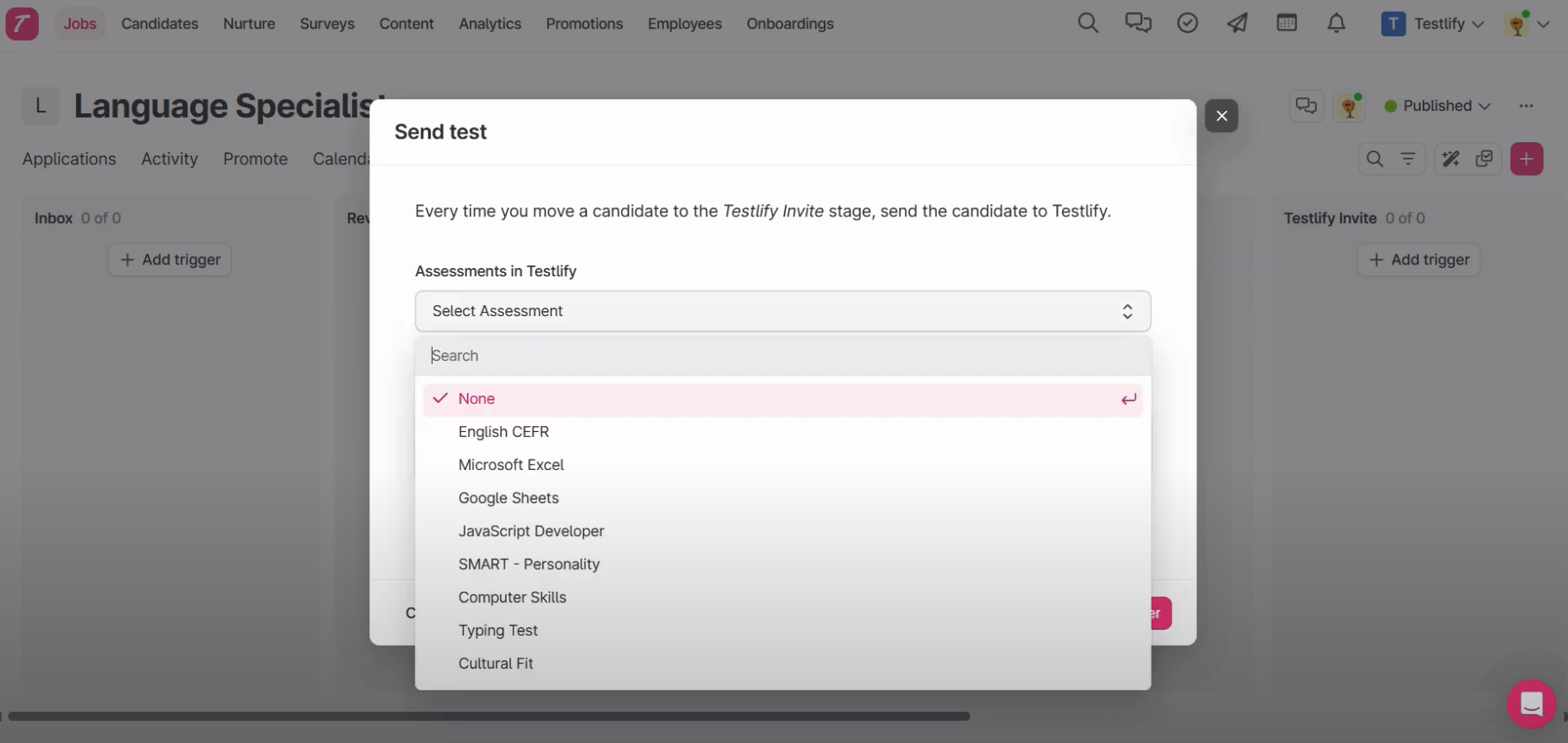Pick JavaScript Developer from the list
The width and height of the screenshot is (1568, 743).
coord(531,531)
